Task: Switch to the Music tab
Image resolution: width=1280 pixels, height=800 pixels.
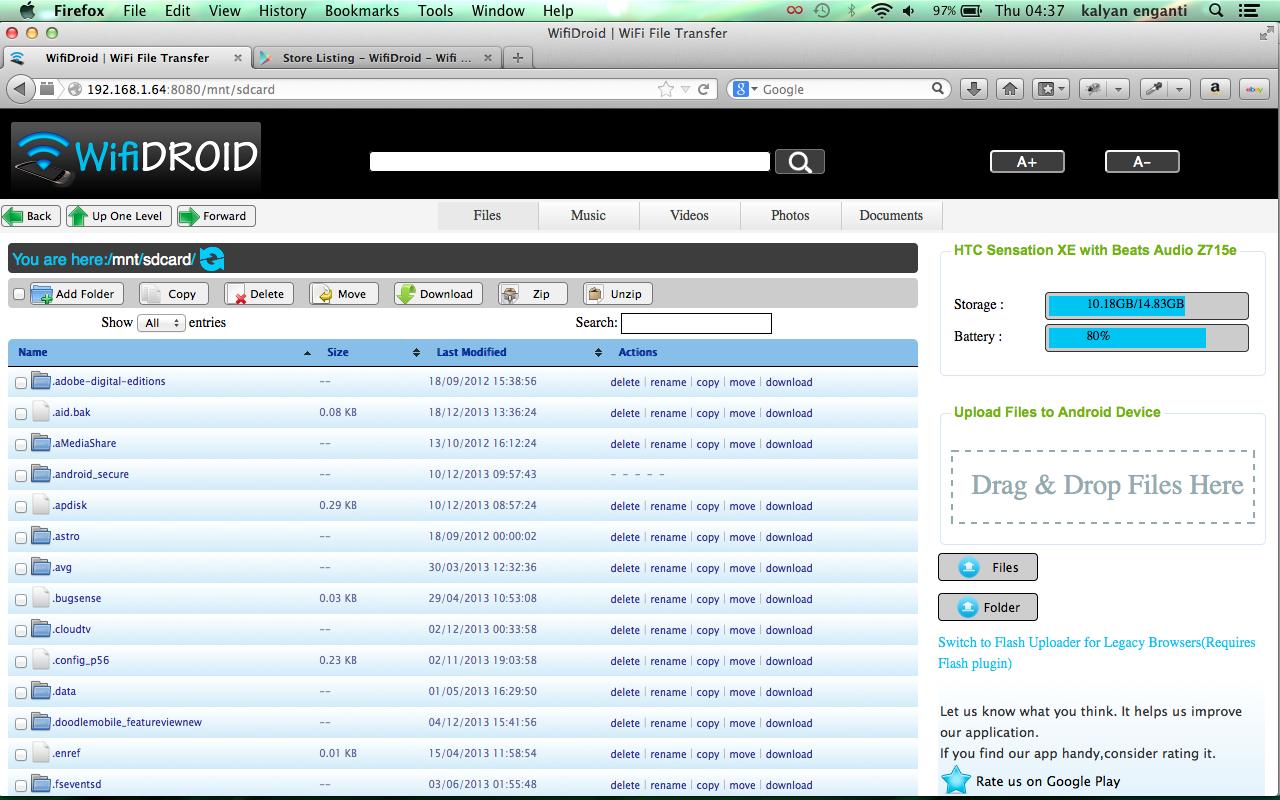Action: [x=588, y=215]
